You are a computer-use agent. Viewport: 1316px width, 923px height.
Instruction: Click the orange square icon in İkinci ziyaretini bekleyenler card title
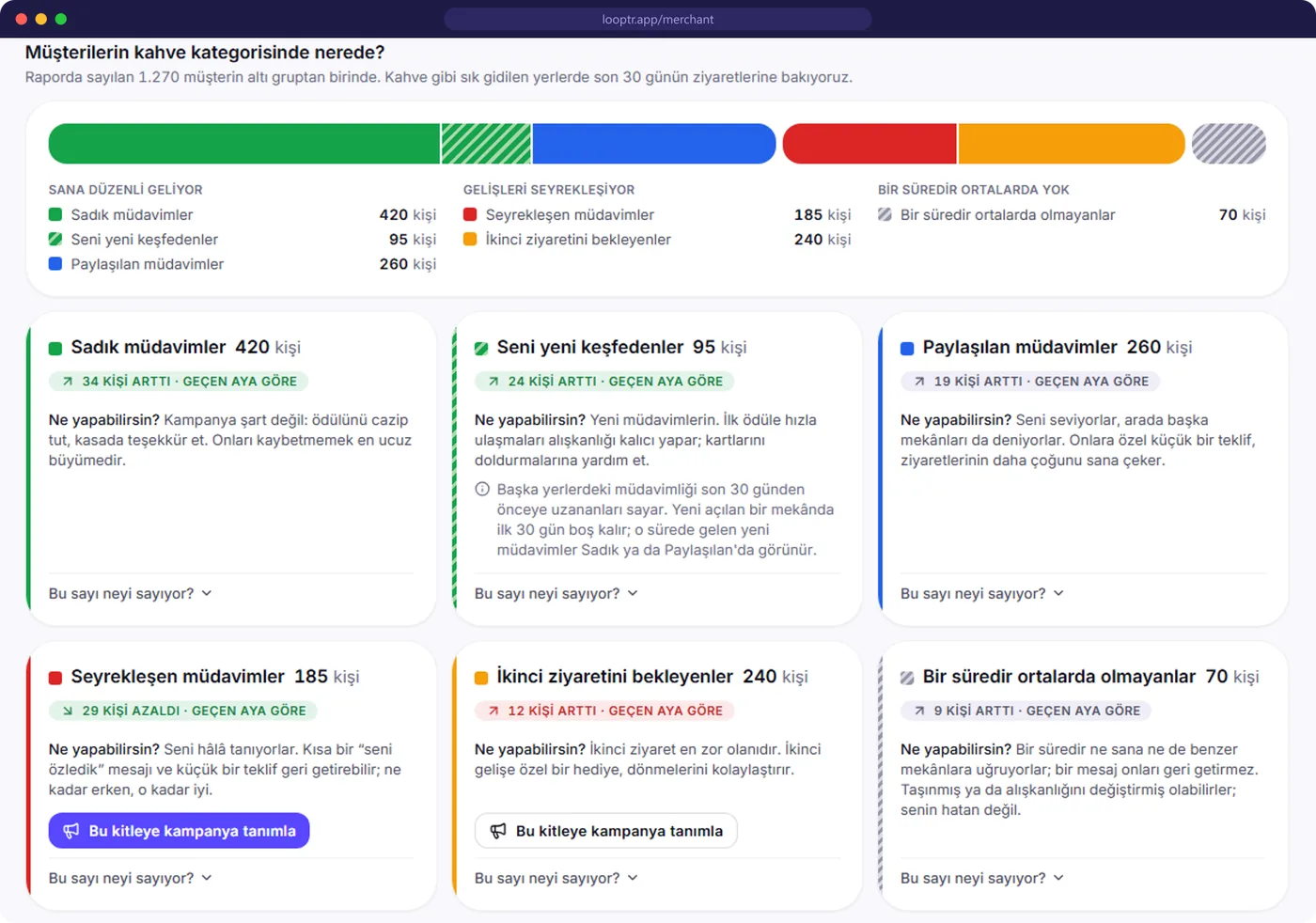click(x=481, y=678)
